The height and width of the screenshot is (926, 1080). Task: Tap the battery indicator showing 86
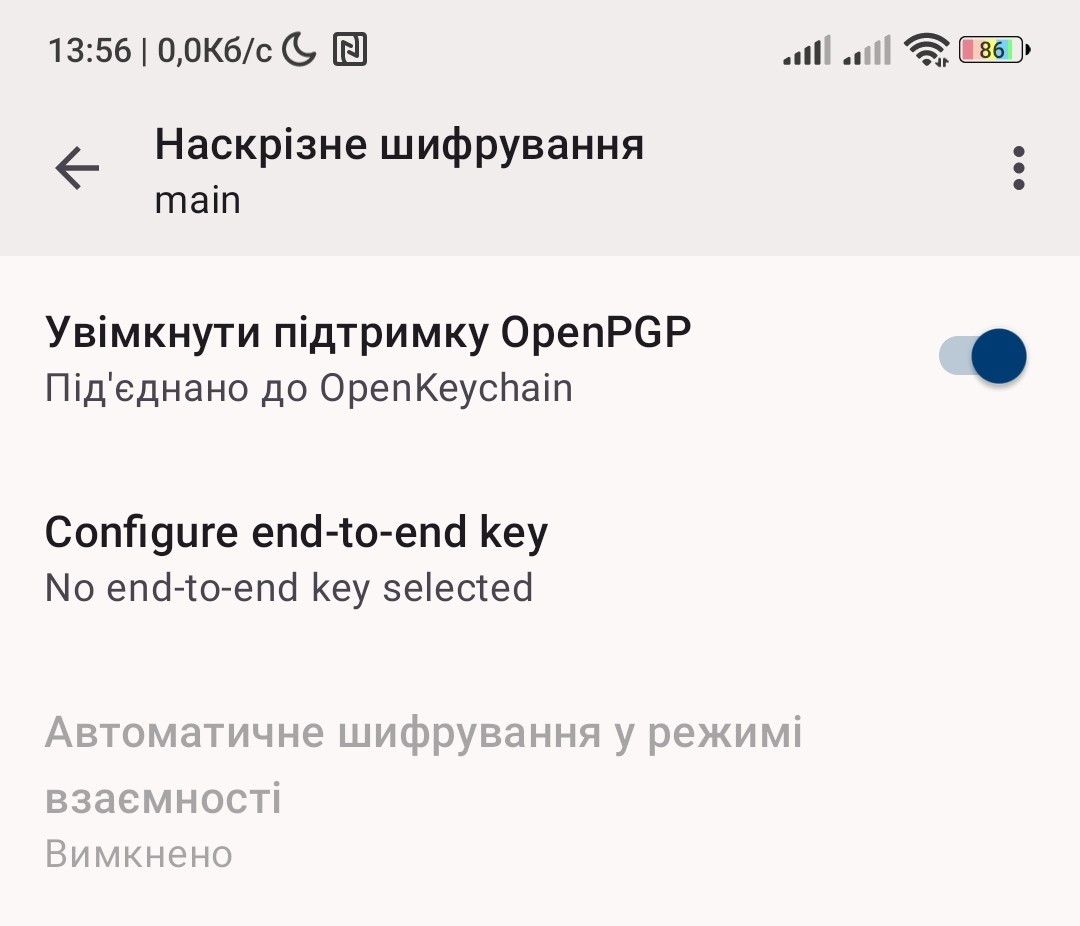coord(995,50)
